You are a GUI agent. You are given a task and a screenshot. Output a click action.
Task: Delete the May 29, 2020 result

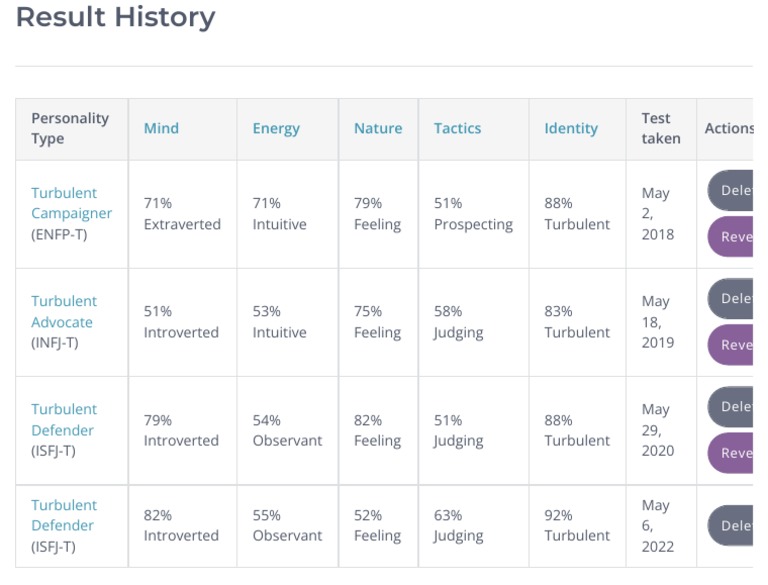733,407
